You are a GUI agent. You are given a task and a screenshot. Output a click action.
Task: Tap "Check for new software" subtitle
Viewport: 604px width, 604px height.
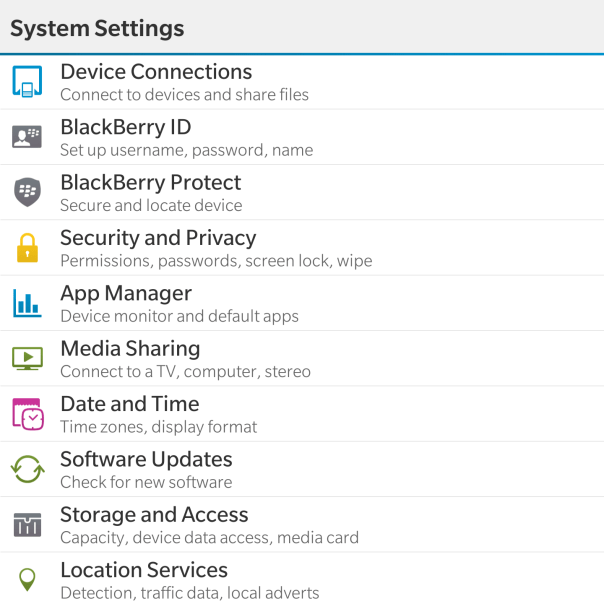(x=146, y=482)
